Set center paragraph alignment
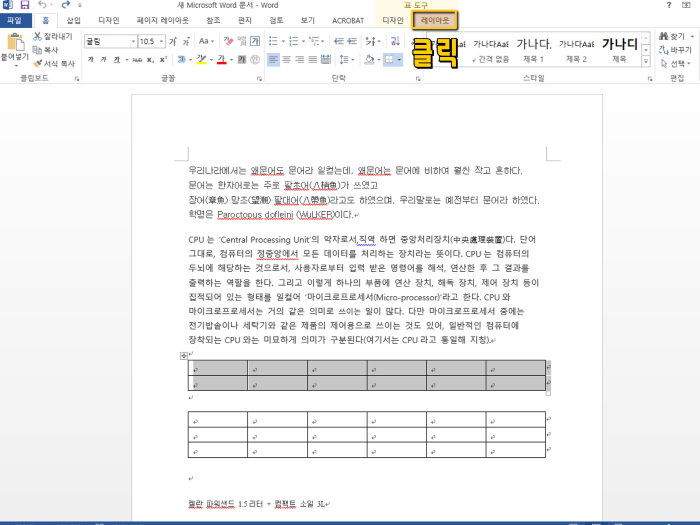 point(287,59)
